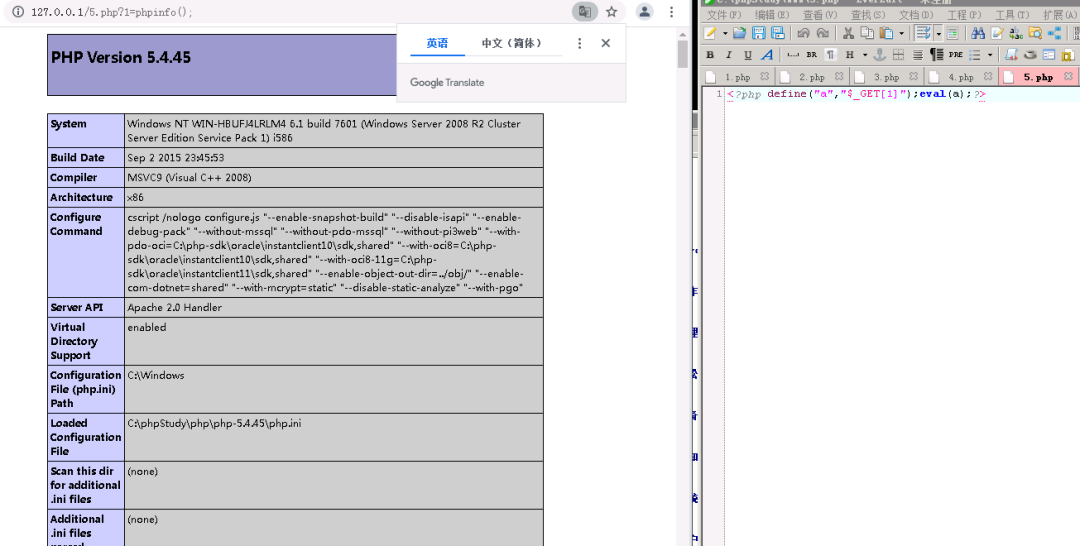Switch to the 4.php tab

click(961, 77)
